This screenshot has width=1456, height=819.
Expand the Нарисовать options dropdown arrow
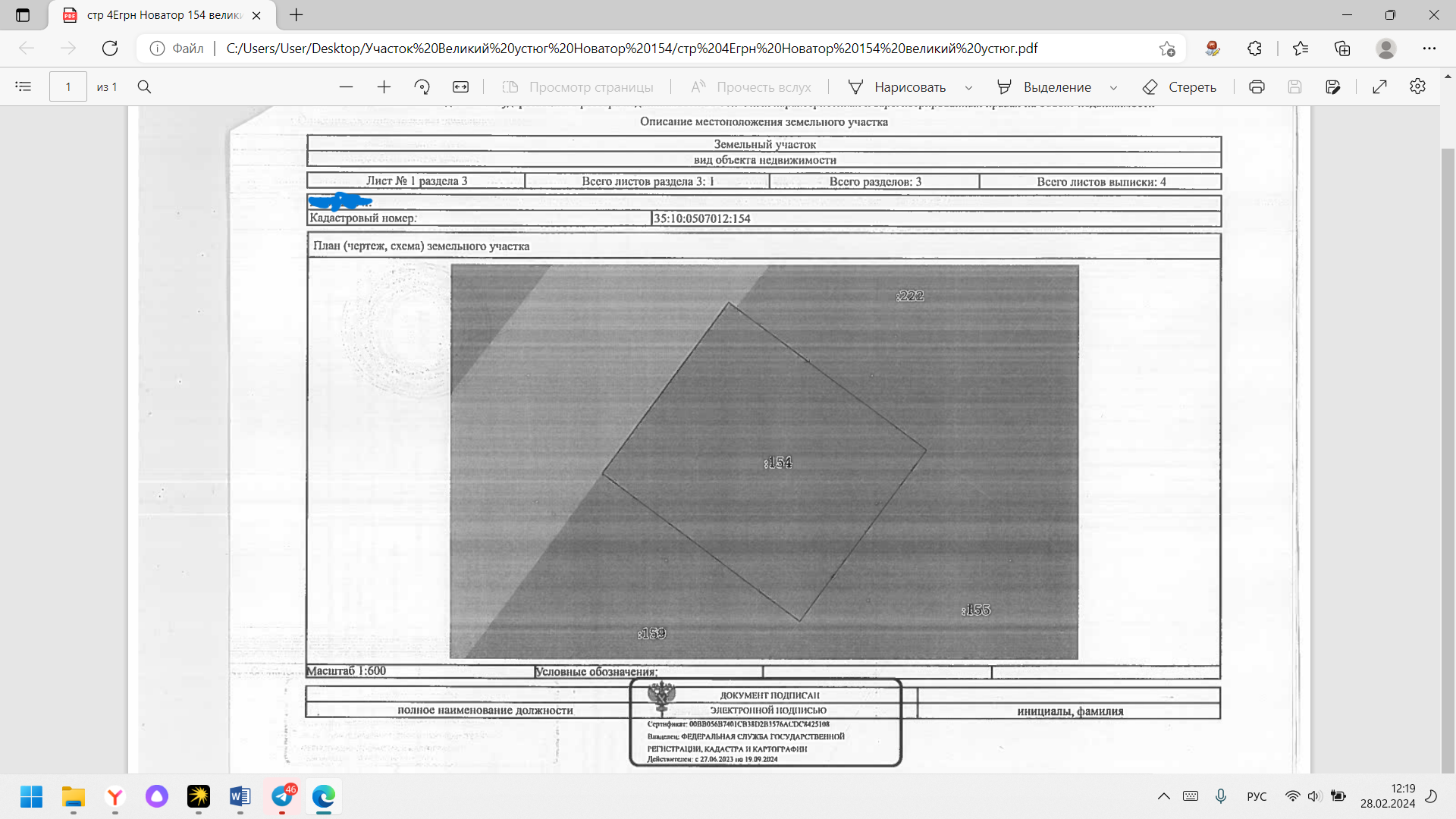point(968,88)
